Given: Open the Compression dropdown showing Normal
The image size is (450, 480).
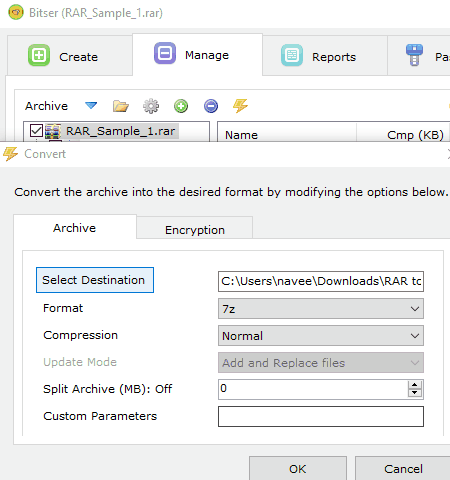Looking at the screenshot, I should coord(321,336).
